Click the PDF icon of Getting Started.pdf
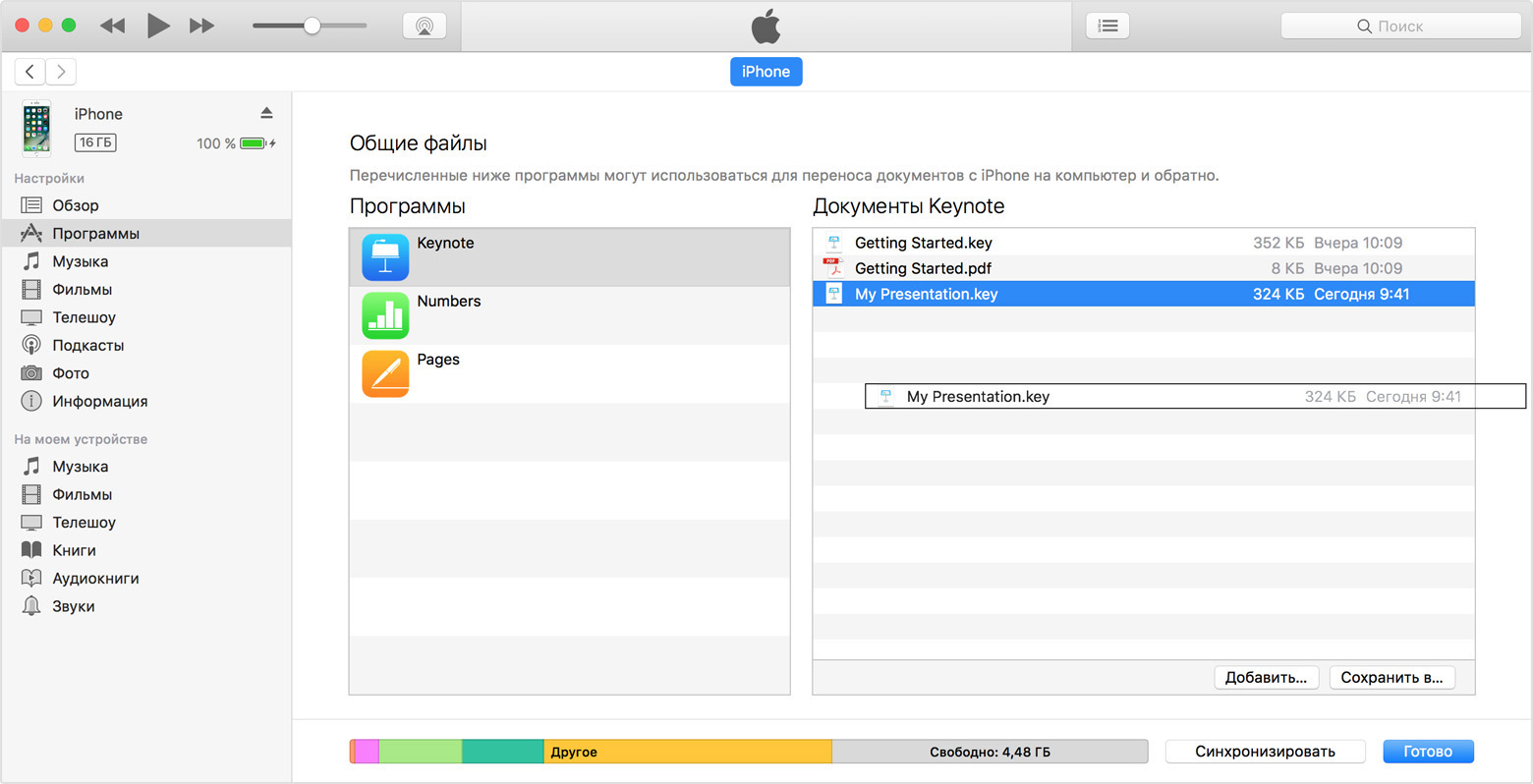Screen dimensions: 1533x784 [833, 268]
